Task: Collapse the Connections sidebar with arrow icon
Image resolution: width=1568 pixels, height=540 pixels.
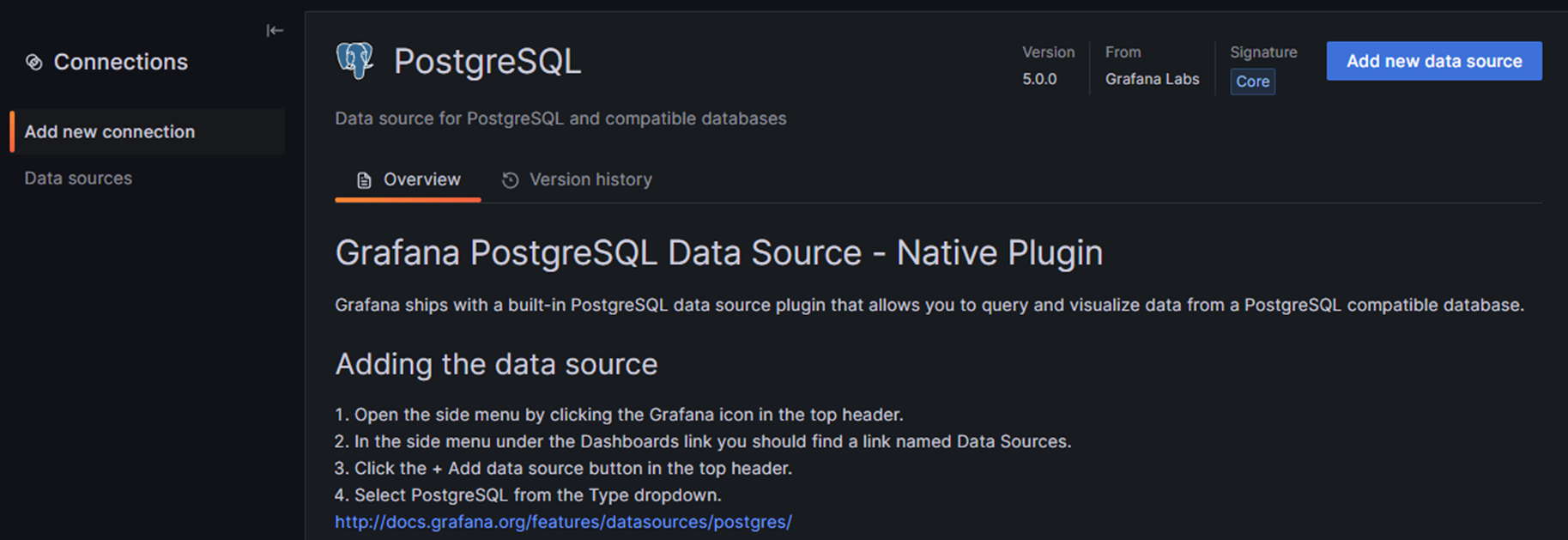Action: tap(275, 31)
